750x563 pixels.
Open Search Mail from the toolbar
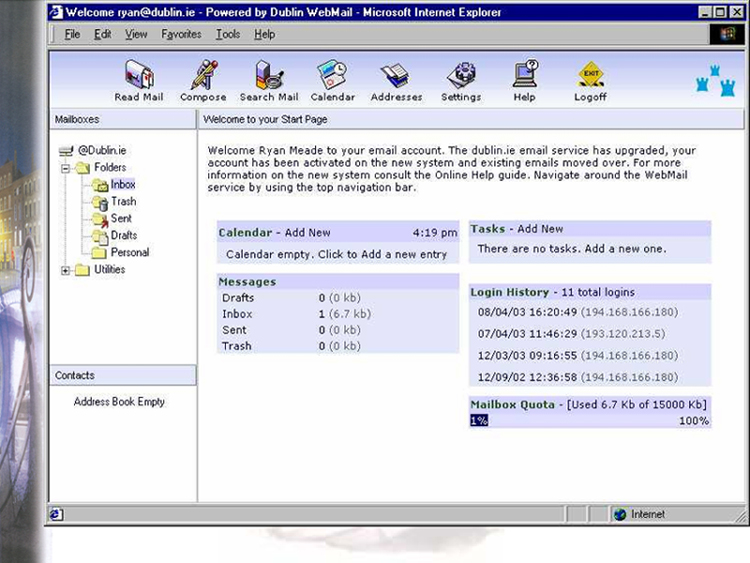coord(268,76)
